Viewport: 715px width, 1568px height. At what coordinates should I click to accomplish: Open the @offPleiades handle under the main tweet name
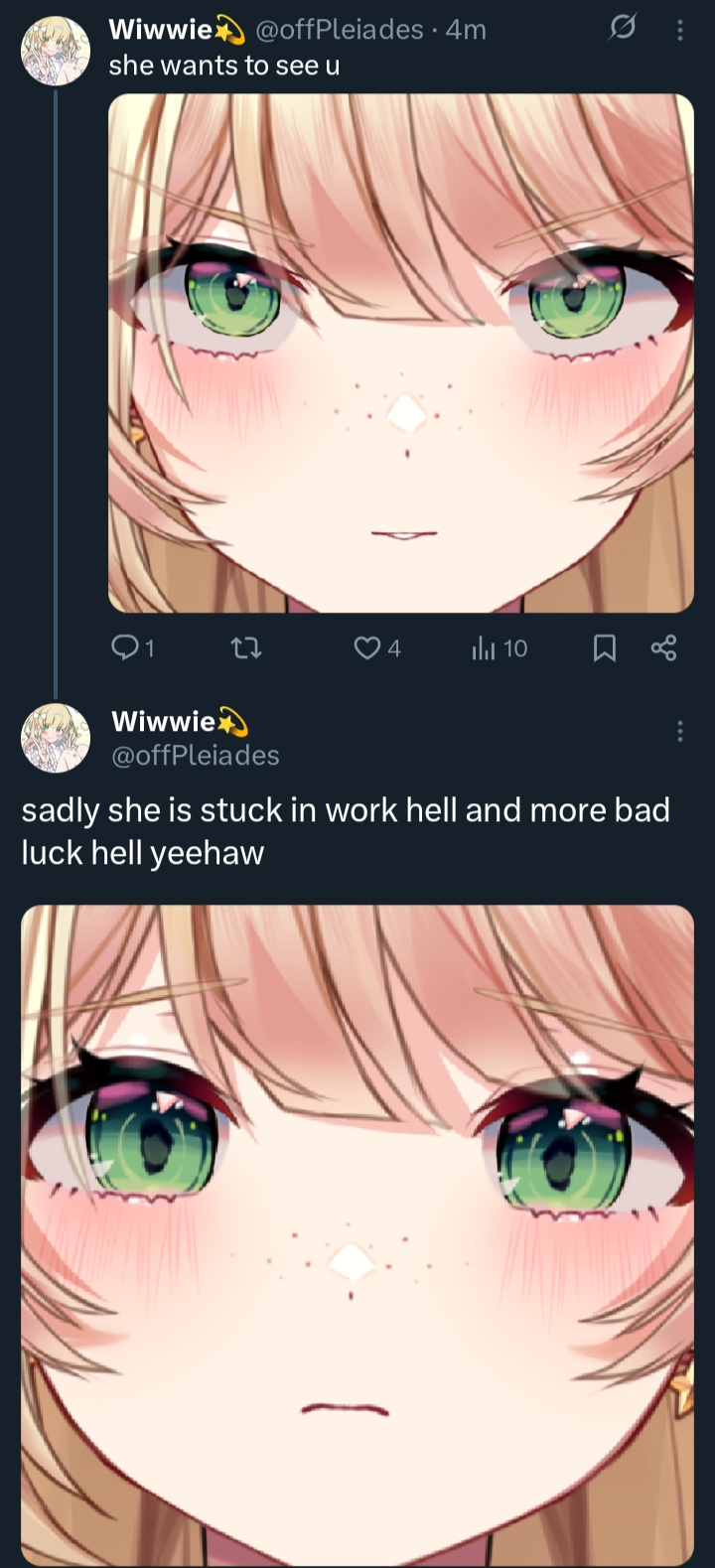click(x=196, y=756)
